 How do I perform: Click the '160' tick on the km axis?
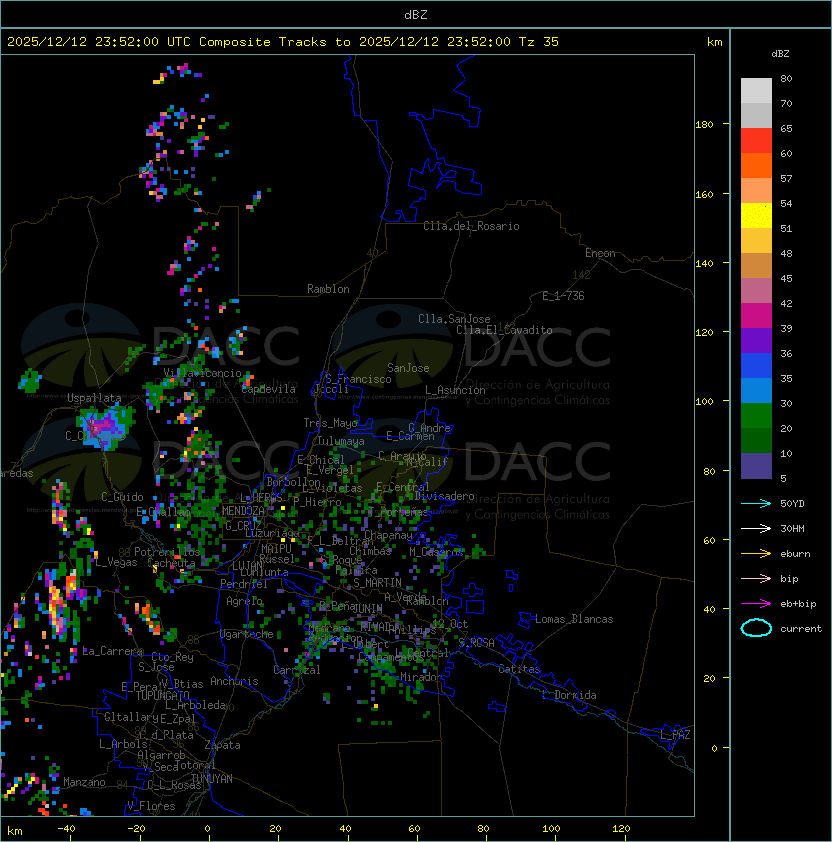pyautogui.click(x=704, y=194)
